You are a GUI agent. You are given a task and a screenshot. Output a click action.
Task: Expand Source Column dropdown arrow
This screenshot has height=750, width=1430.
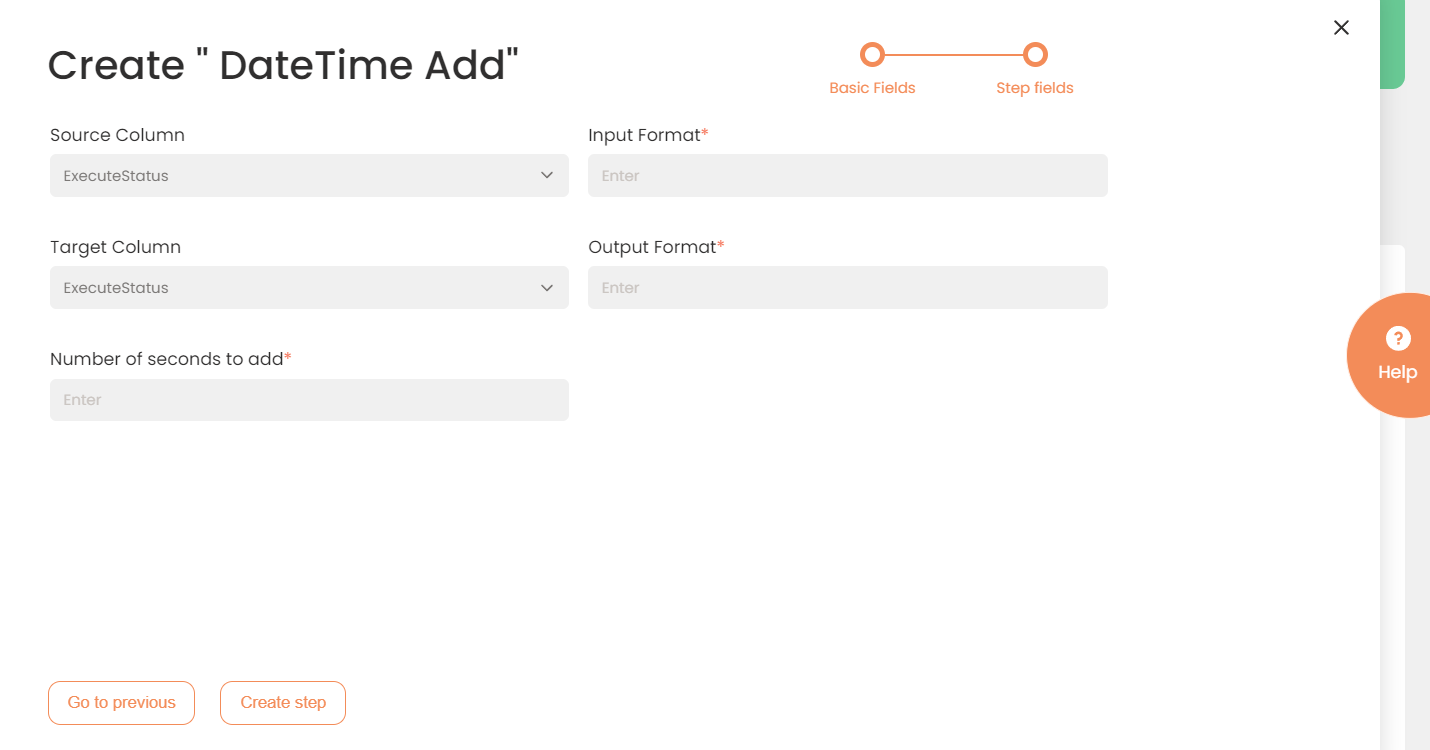(547, 175)
